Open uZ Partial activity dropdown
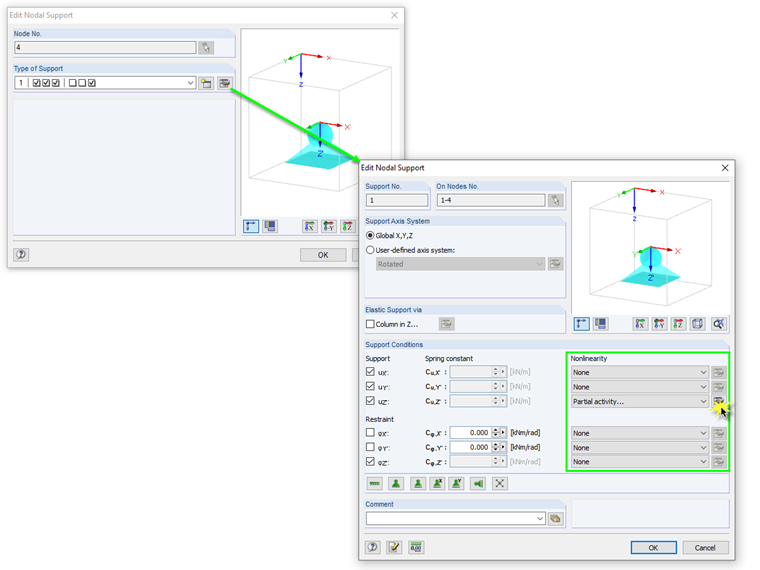This screenshot has height=570, width=760. coord(703,401)
